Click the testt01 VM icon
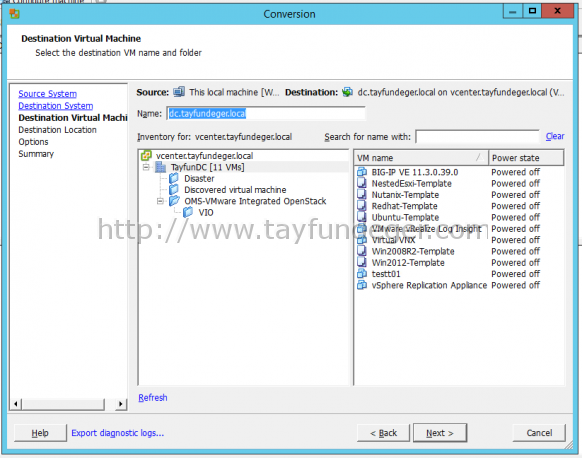 click(x=362, y=274)
